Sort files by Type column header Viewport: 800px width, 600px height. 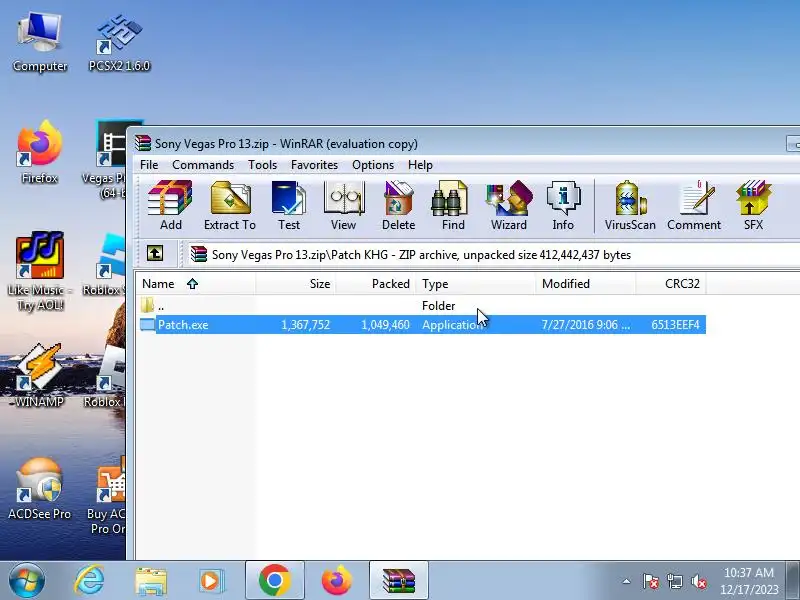point(476,284)
